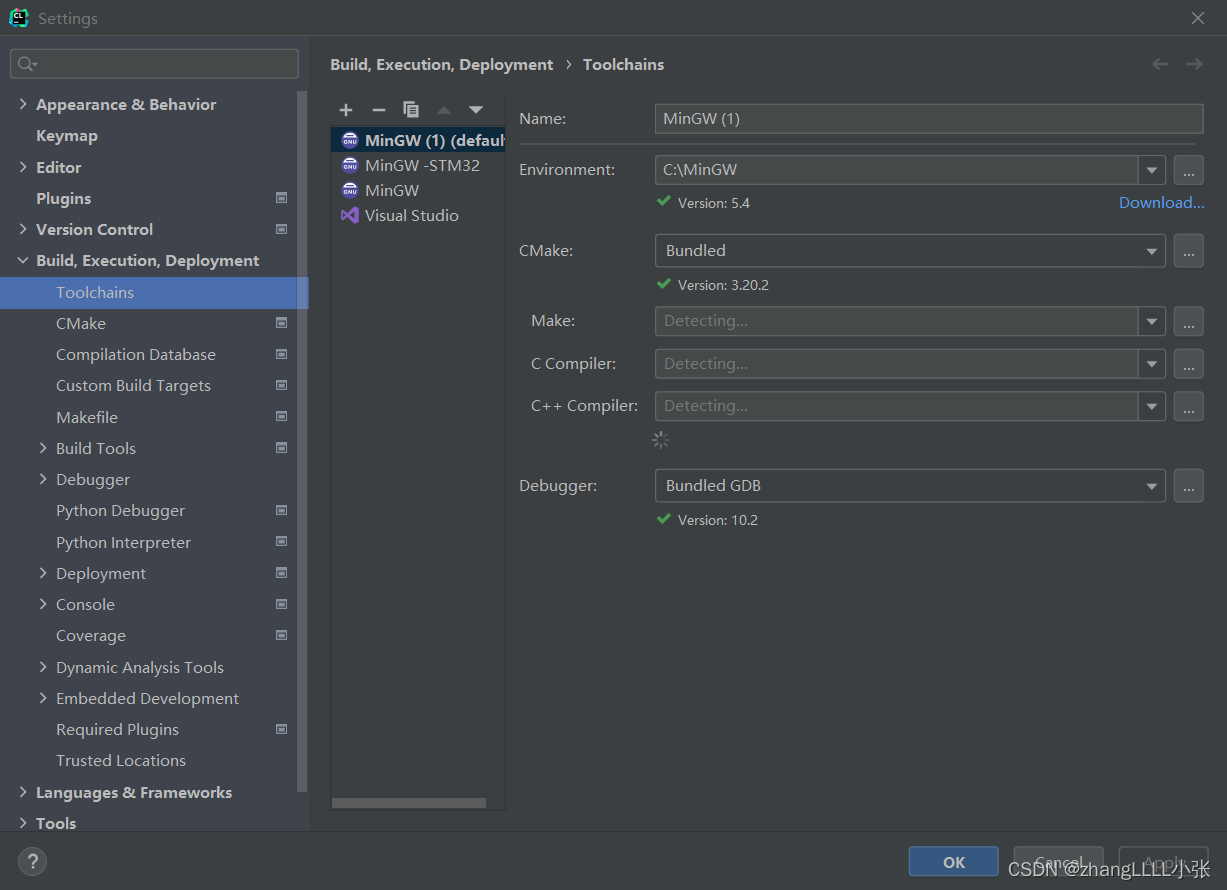
Task: Copy the selected toolchain
Action: [x=410, y=110]
